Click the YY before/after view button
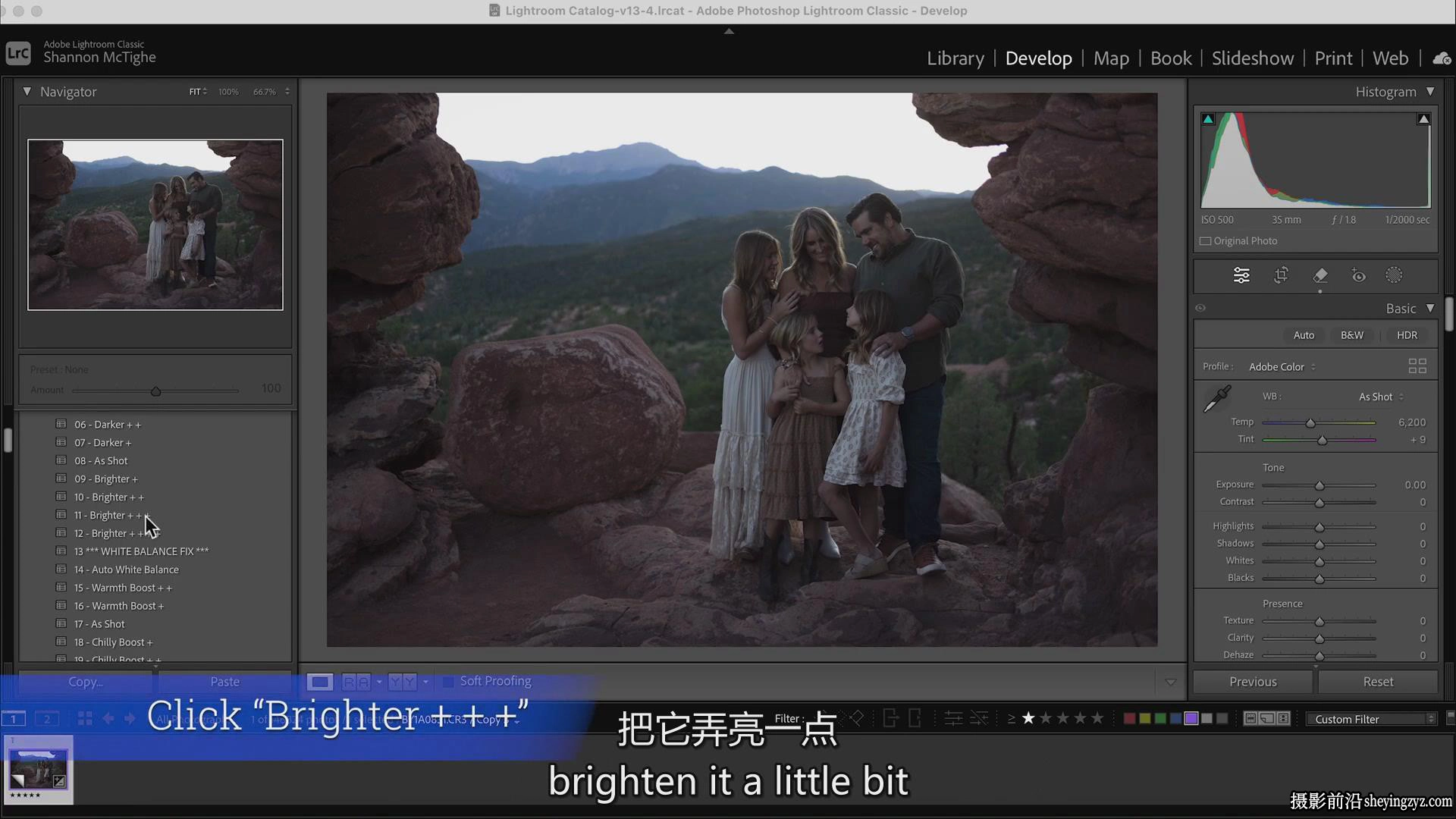The image size is (1456, 819). [x=403, y=682]
